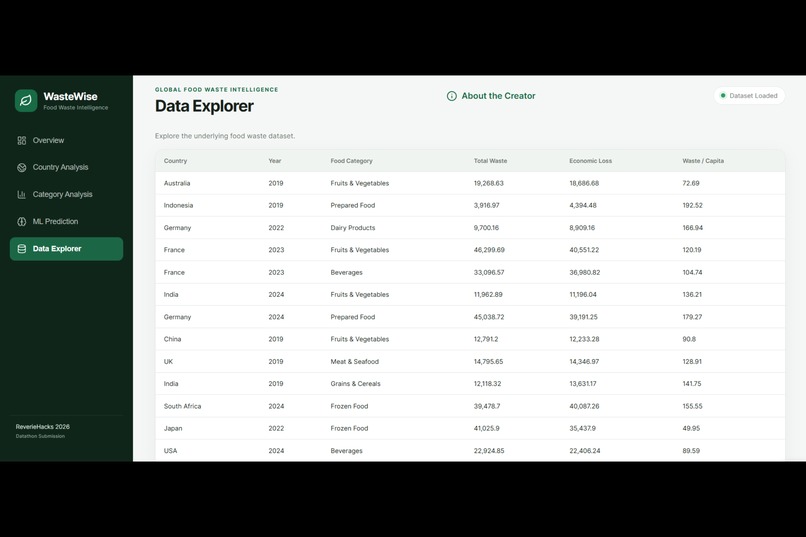
Task: Click the Dataset Loaded status badge
Action: click(x=749, y=96)
